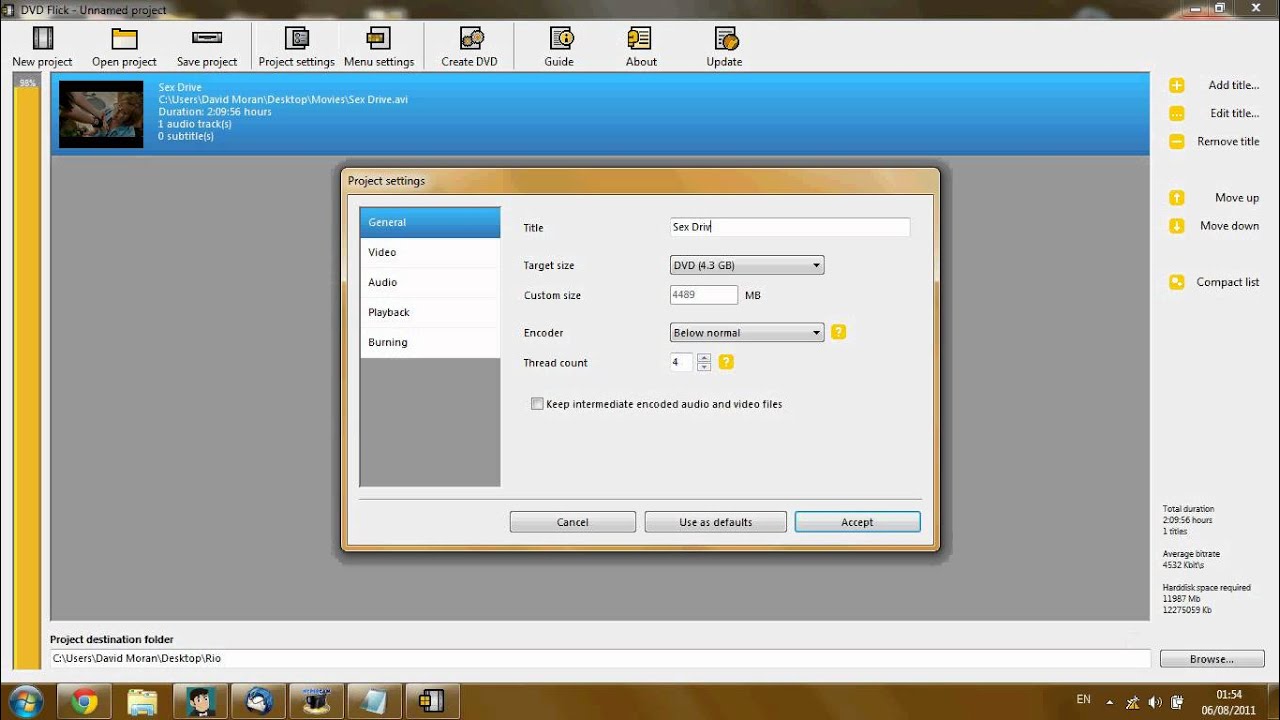Image resolution: width=1280 pixels, height=720 pixels.
Task: Show hidden system tray icons
Action: point(1109,701)
